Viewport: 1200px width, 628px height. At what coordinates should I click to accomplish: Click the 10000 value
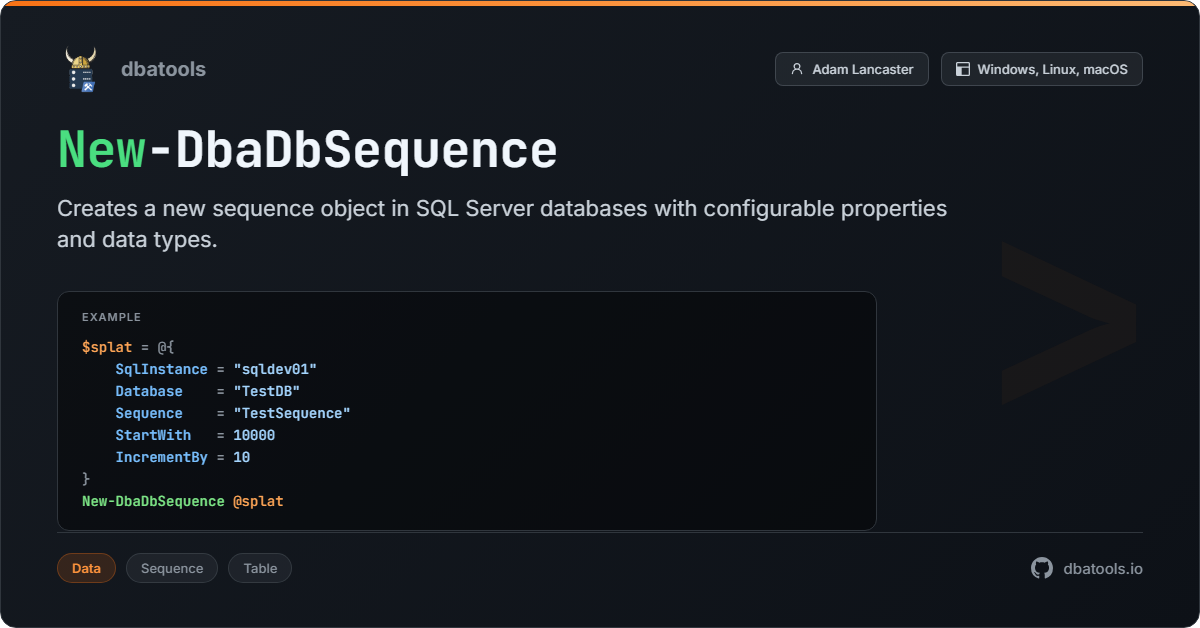[x=254, y=435]
